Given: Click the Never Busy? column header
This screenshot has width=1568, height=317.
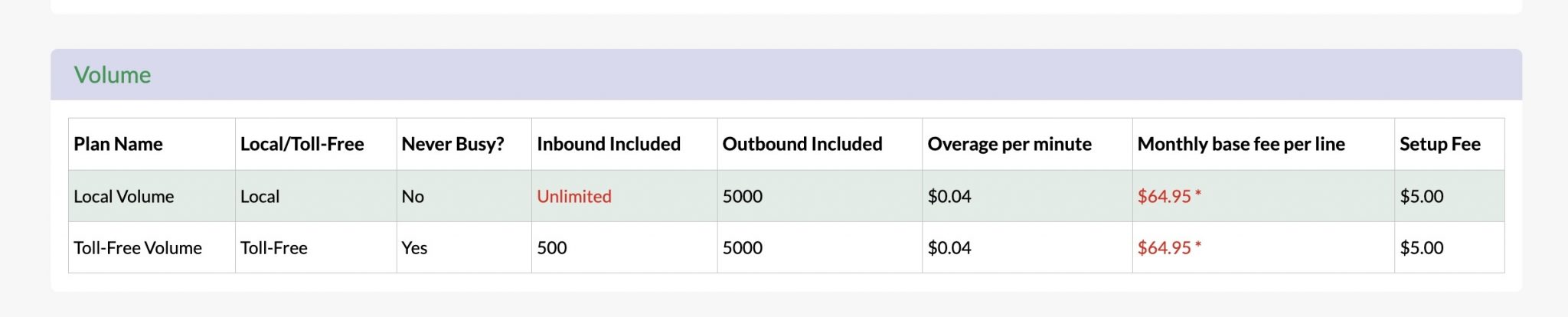Looking at the screenshot, I should coord(452,144).
